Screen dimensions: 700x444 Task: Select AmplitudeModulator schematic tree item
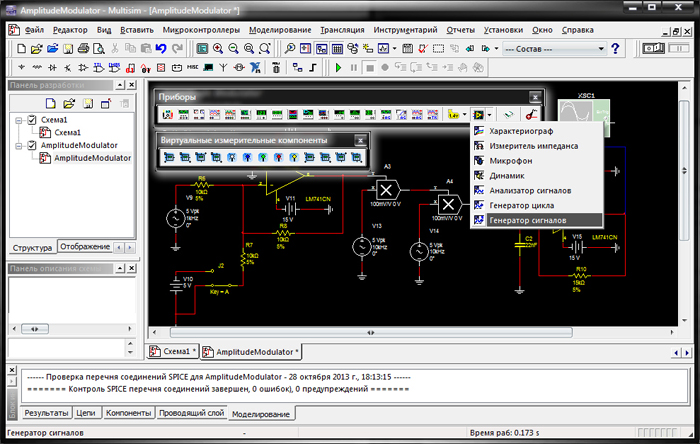(x=92, y=158)
